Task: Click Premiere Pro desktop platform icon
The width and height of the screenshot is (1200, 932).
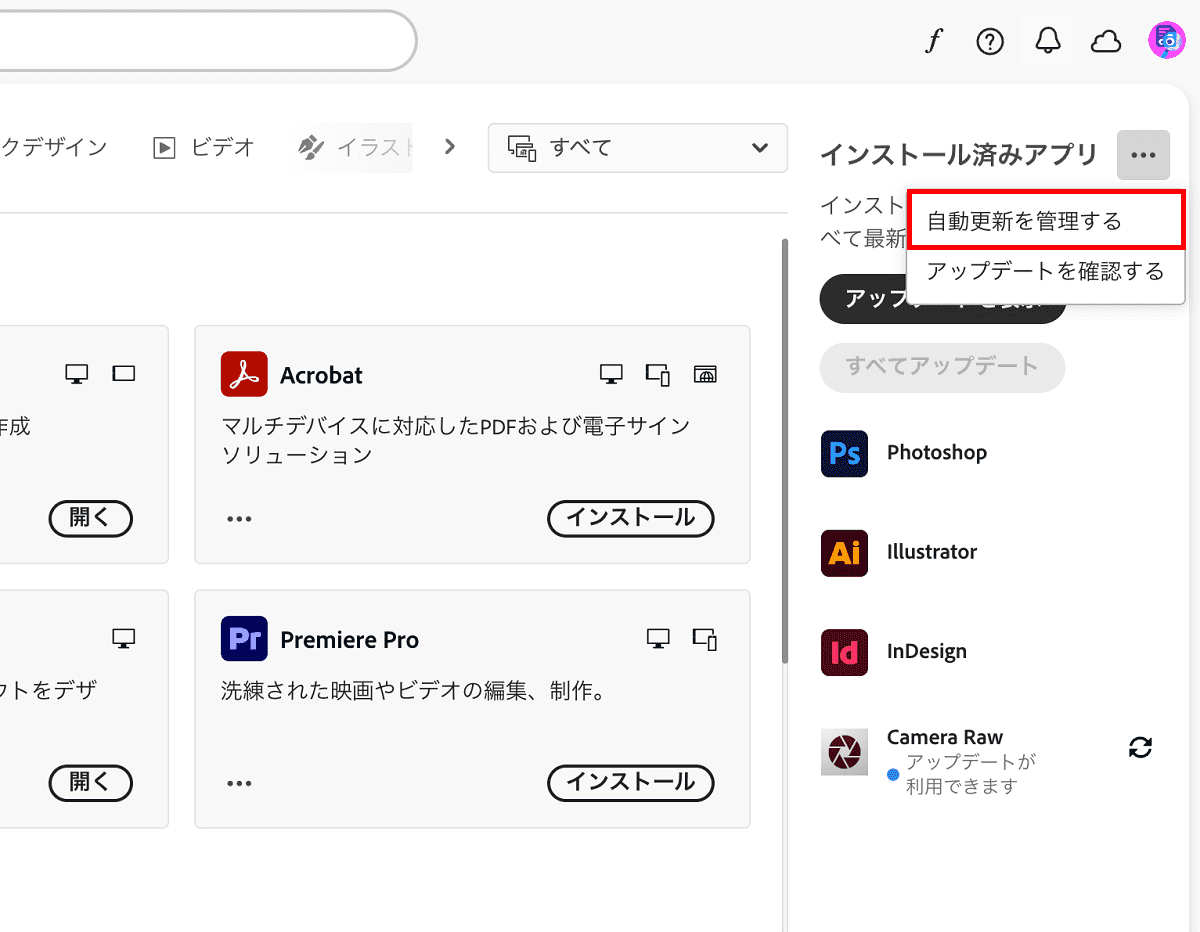Action: 658,638
